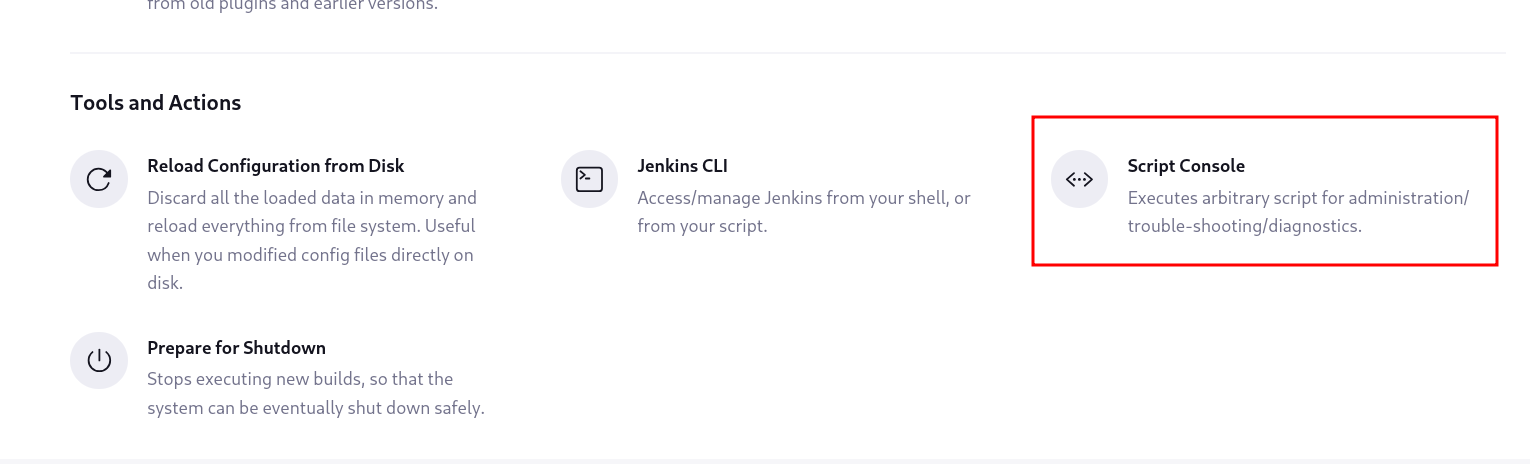
Task: Click the Script Console code icon
Action: pyautogui.click(x=1080, y=180)
